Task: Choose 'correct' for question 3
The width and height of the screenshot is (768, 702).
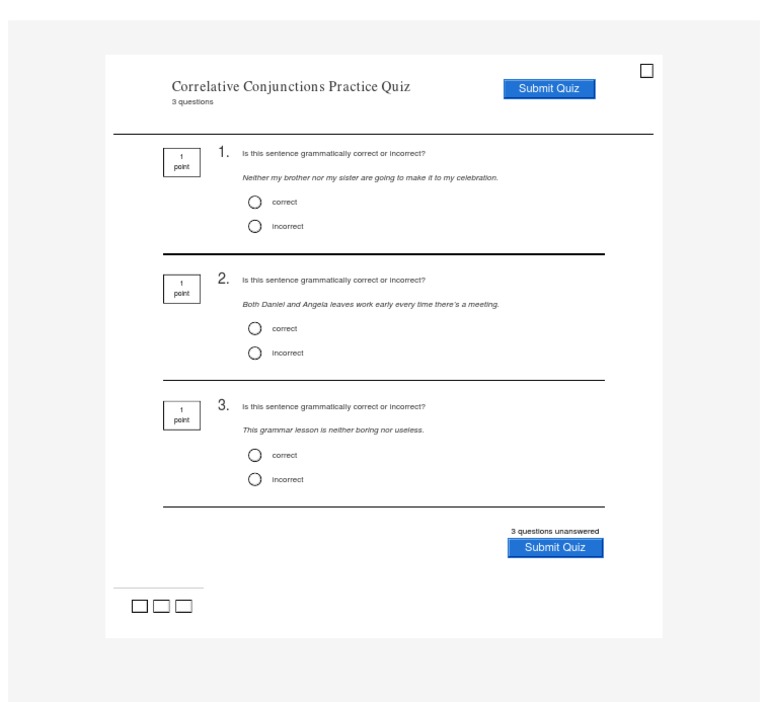Action: [x=255, y=455]
